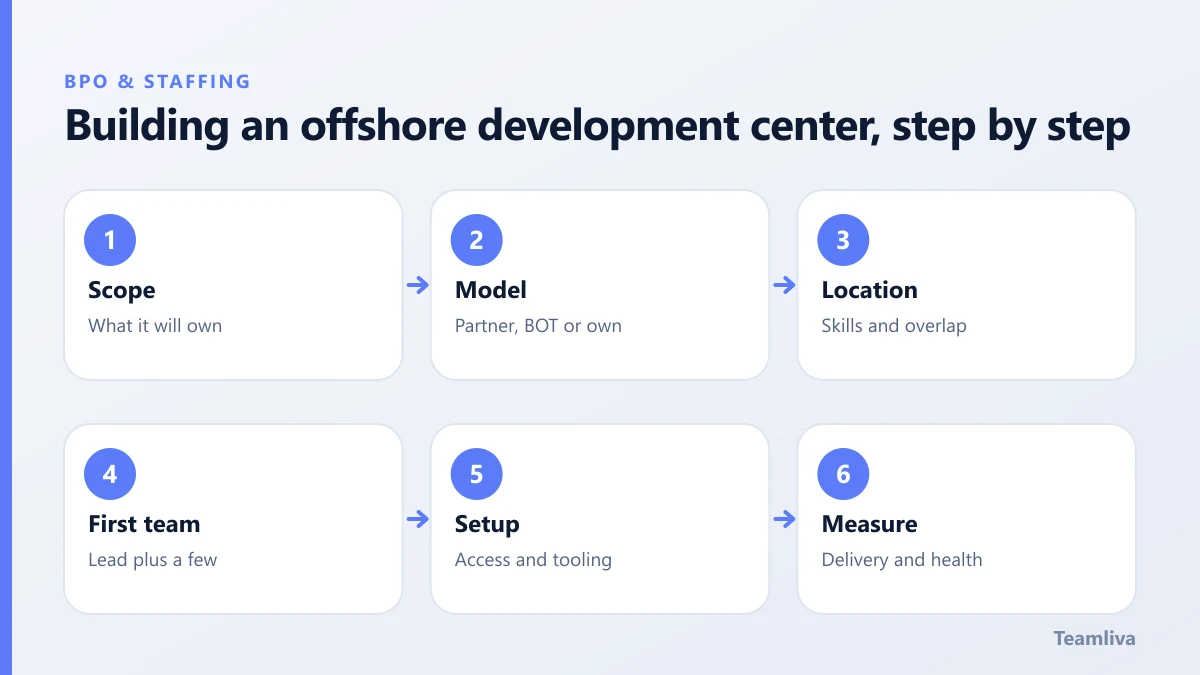Select the "Location" card title
This screenshot has width=1200, height=675.
pyautogui.click(x=870, y=290)
